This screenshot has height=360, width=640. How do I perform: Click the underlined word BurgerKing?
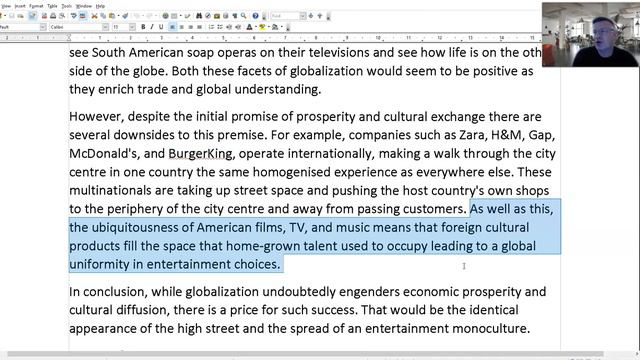200,153
